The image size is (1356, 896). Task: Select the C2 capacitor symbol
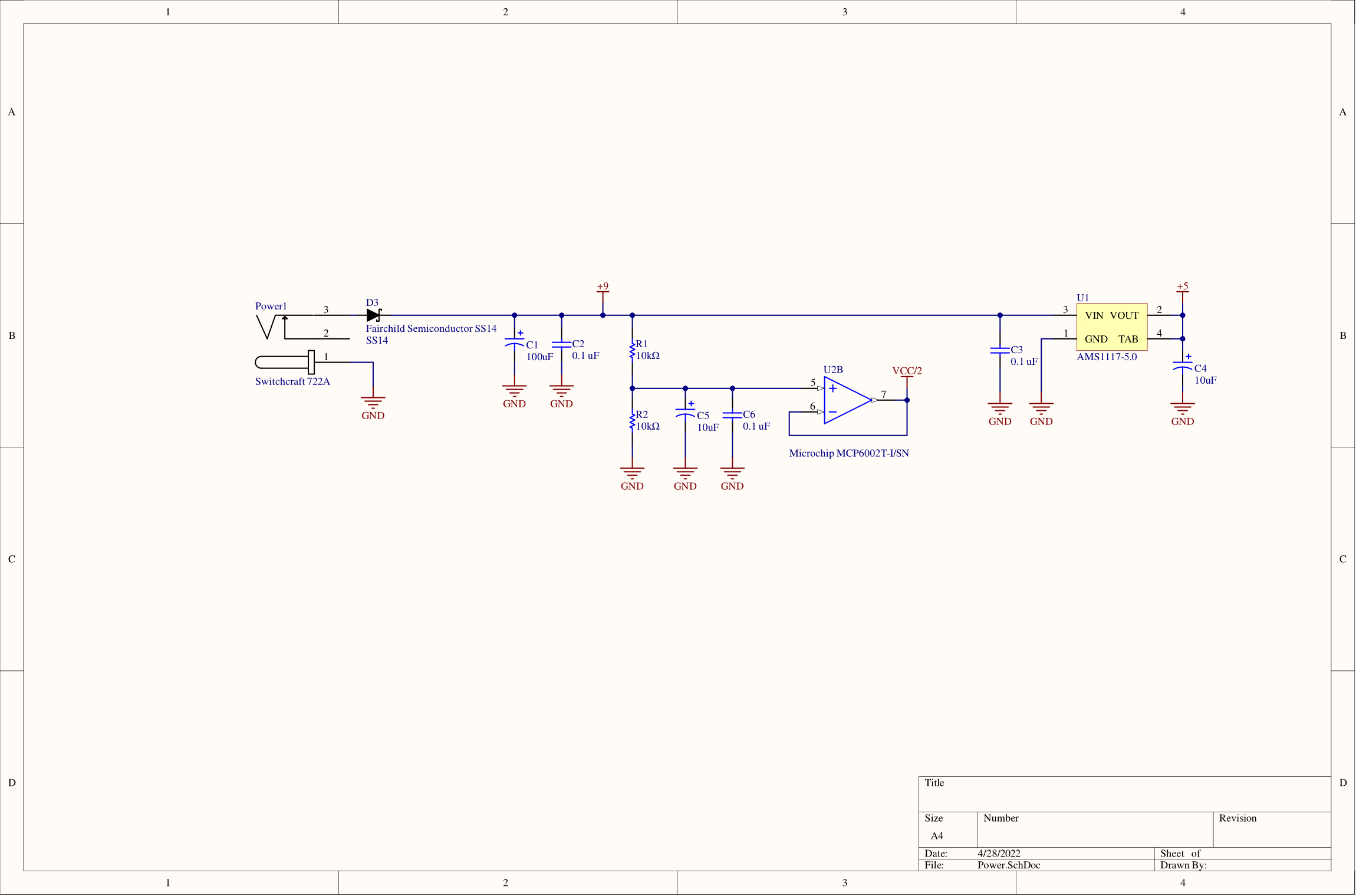click(x=561, y=344)
